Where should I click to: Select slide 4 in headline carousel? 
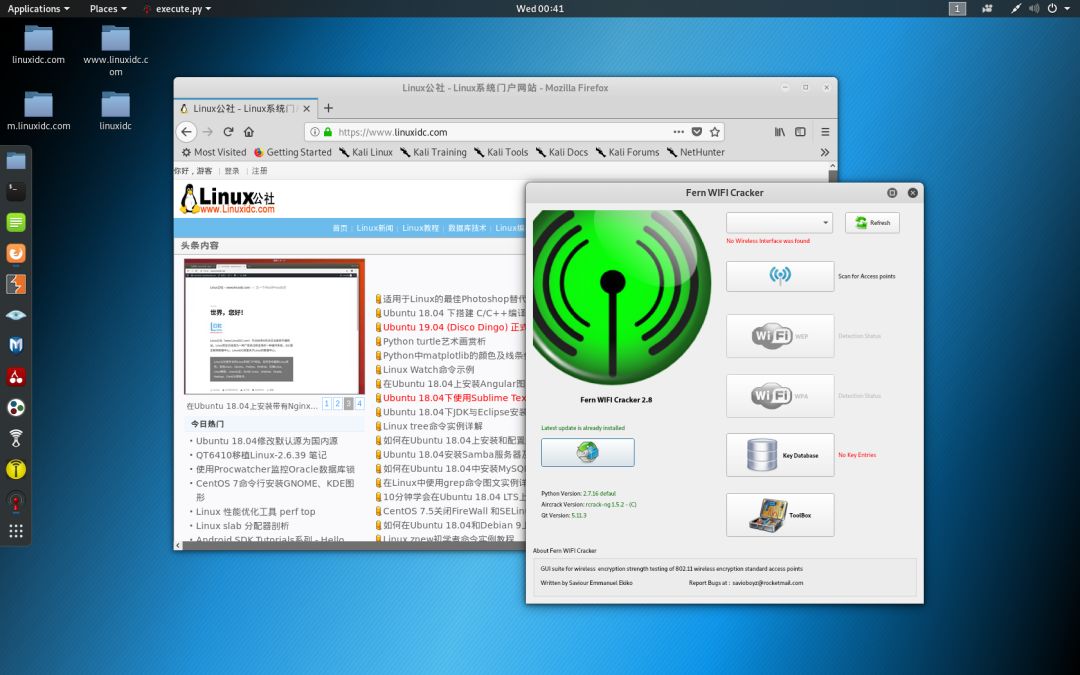coord(360,404)
